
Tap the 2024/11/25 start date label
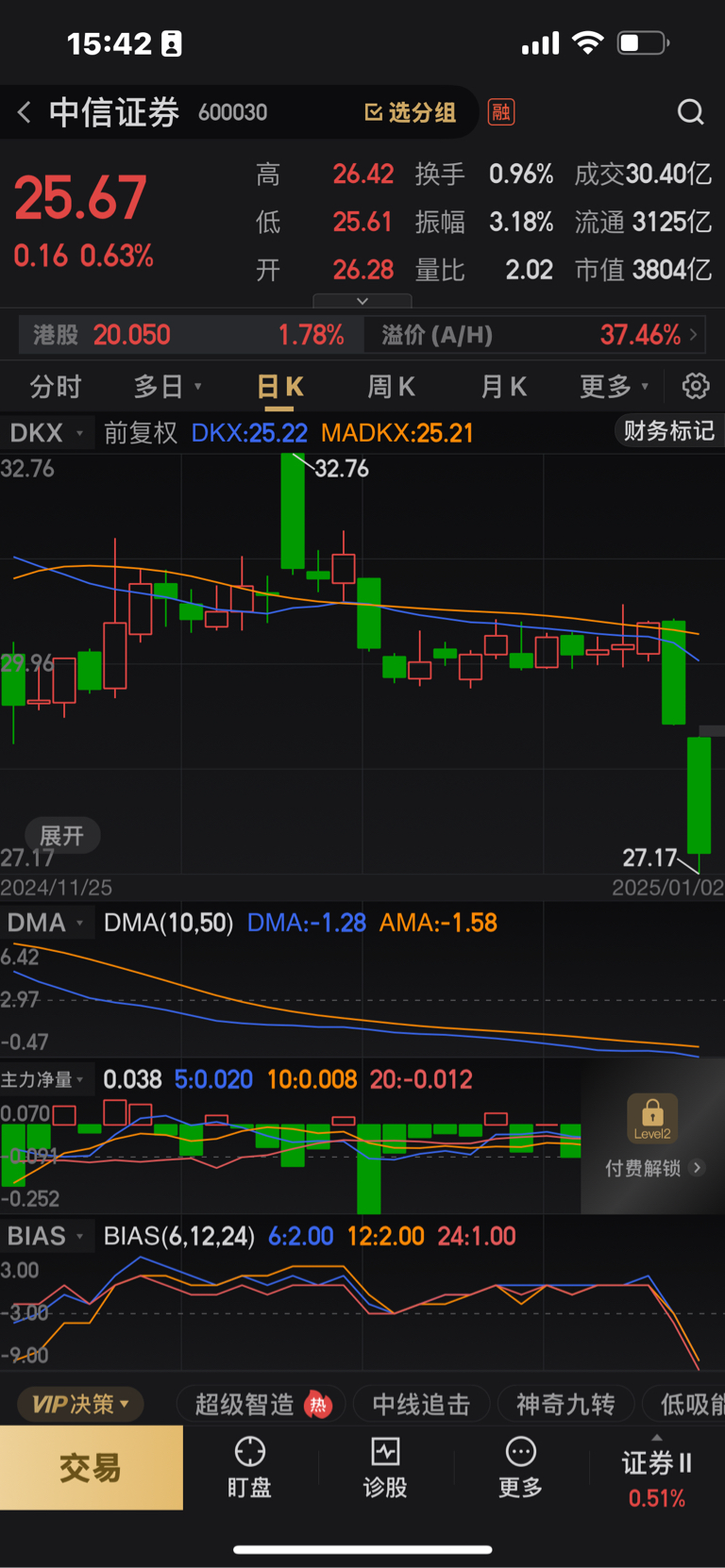[x=57, y=888]
